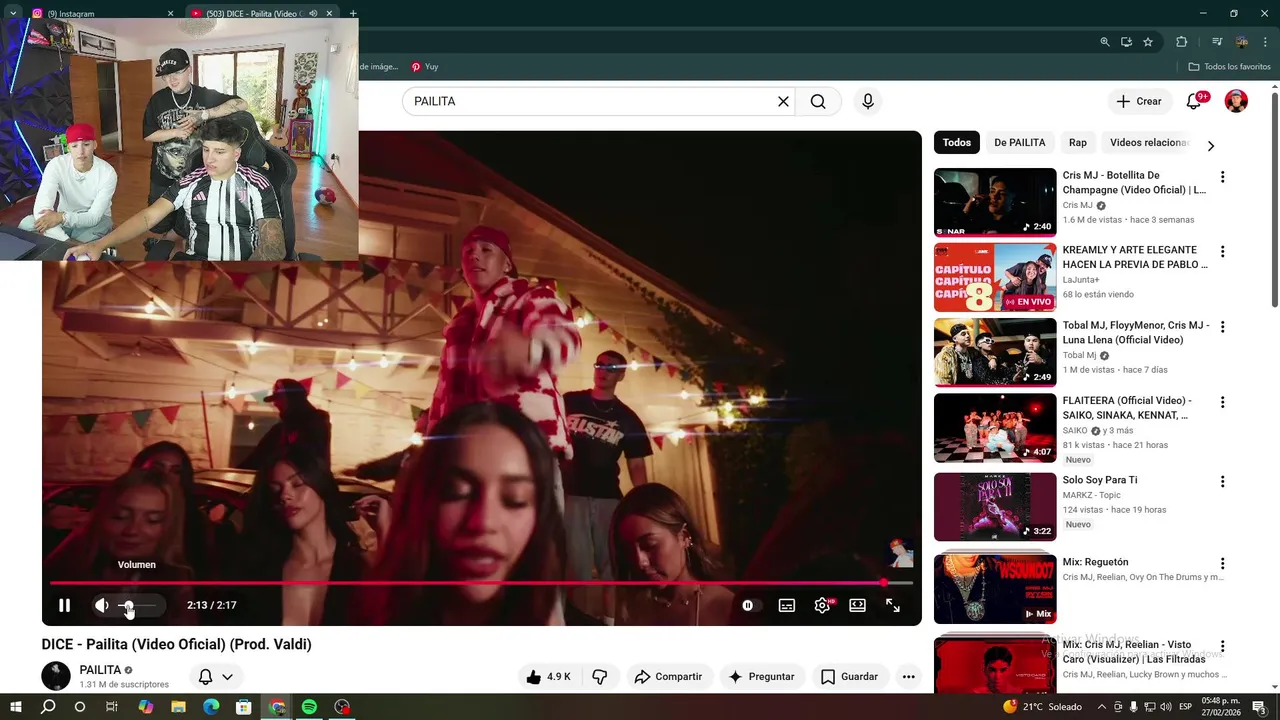
Task: Mute the video via speaker icon
Action: click(101, 605)
